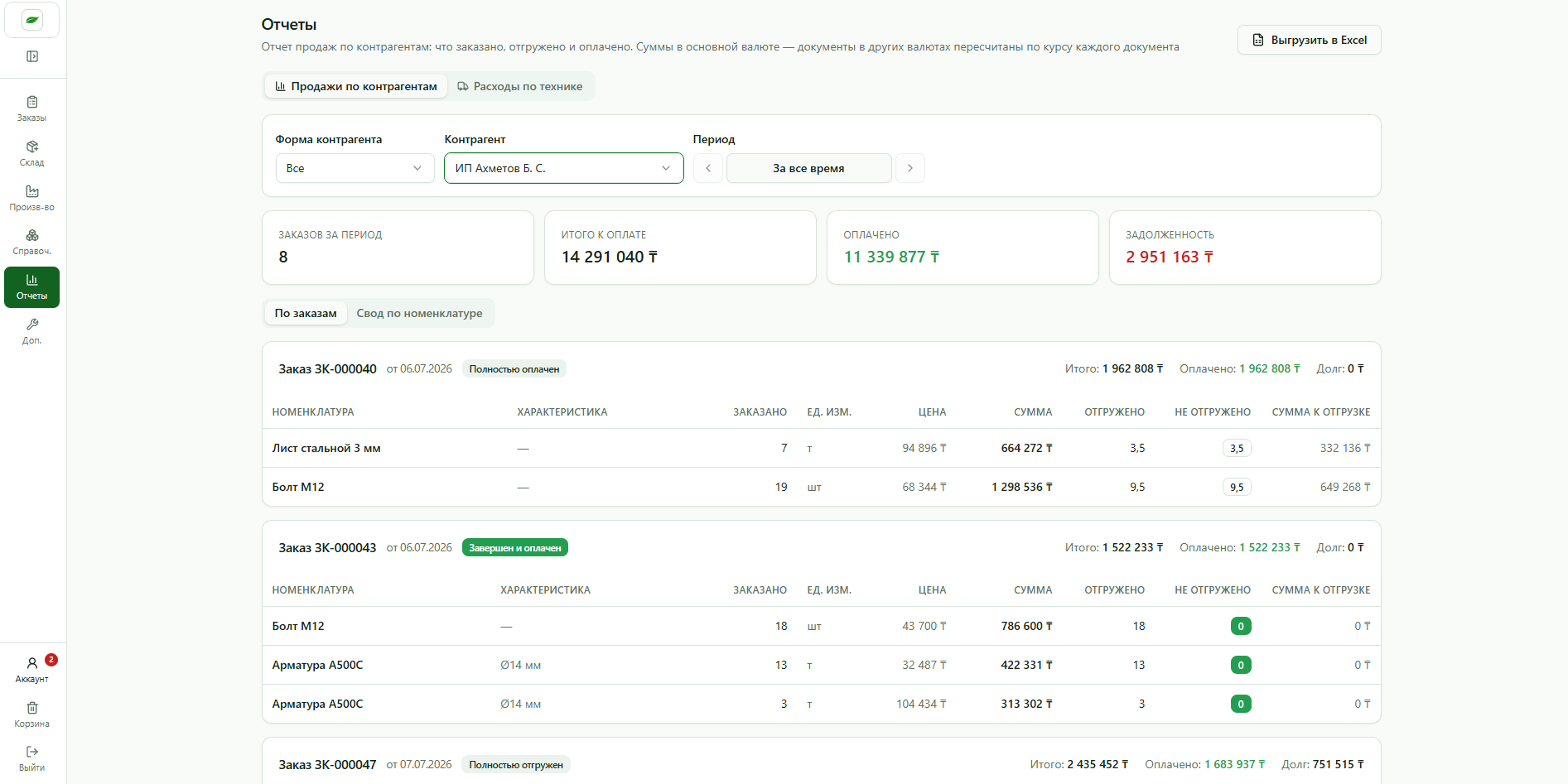Viewport: 1568px width, 784px height.
Task: Click order title Заказ ЗК-000047
Action: coord(327,765)
